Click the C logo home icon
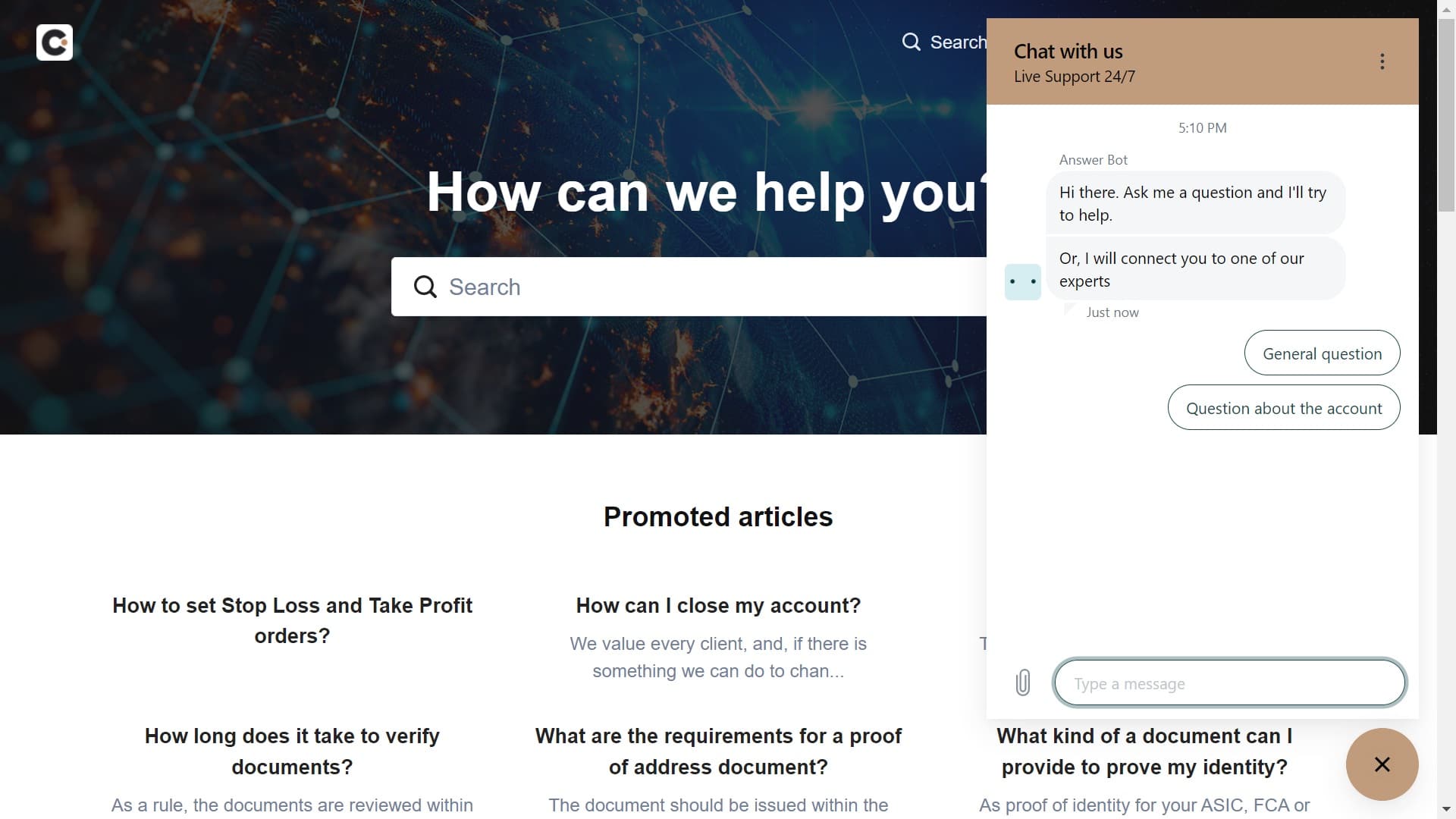This screenshot has width=1456, height=819. 55,42
